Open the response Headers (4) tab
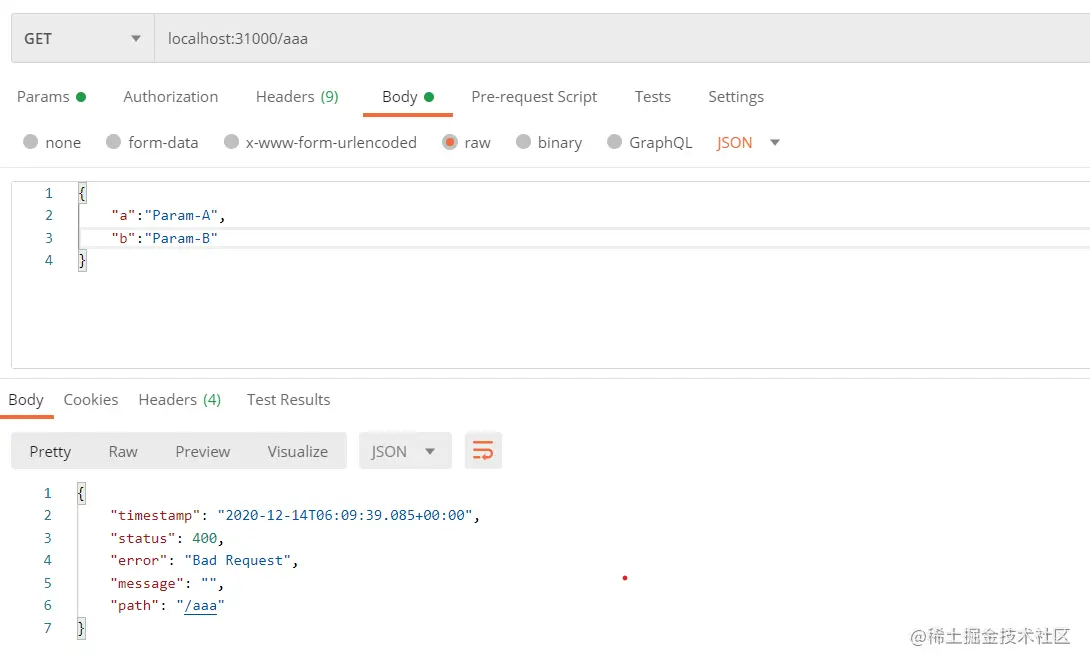Viewport: 1090px width, 666px height. [179, 400]
